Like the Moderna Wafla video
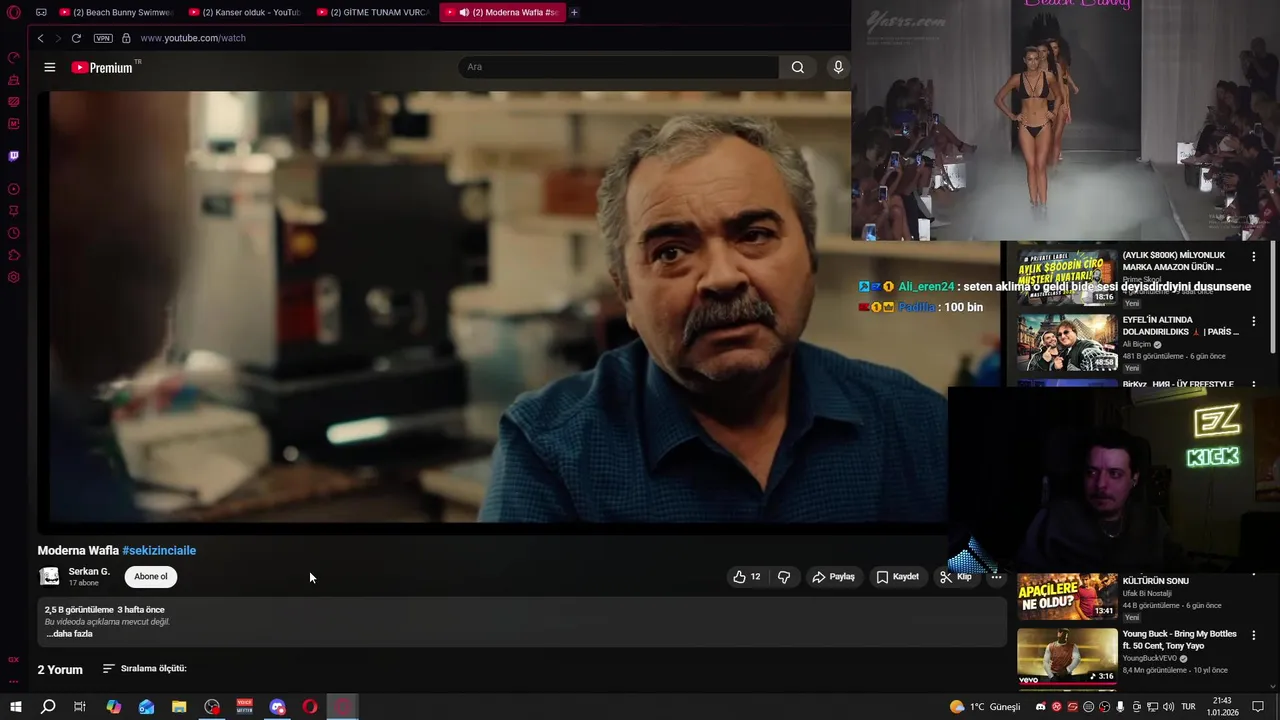1280x720 pixels. (746, 577)
